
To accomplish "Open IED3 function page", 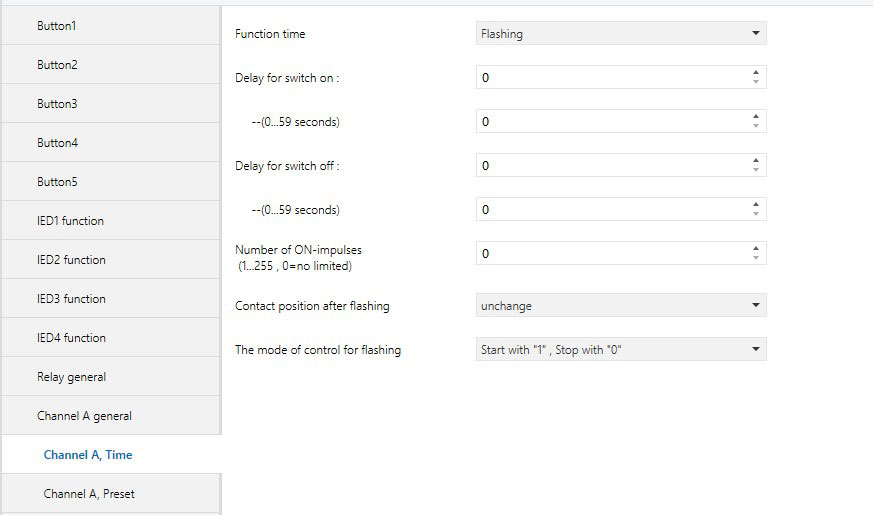I will 110,299.
